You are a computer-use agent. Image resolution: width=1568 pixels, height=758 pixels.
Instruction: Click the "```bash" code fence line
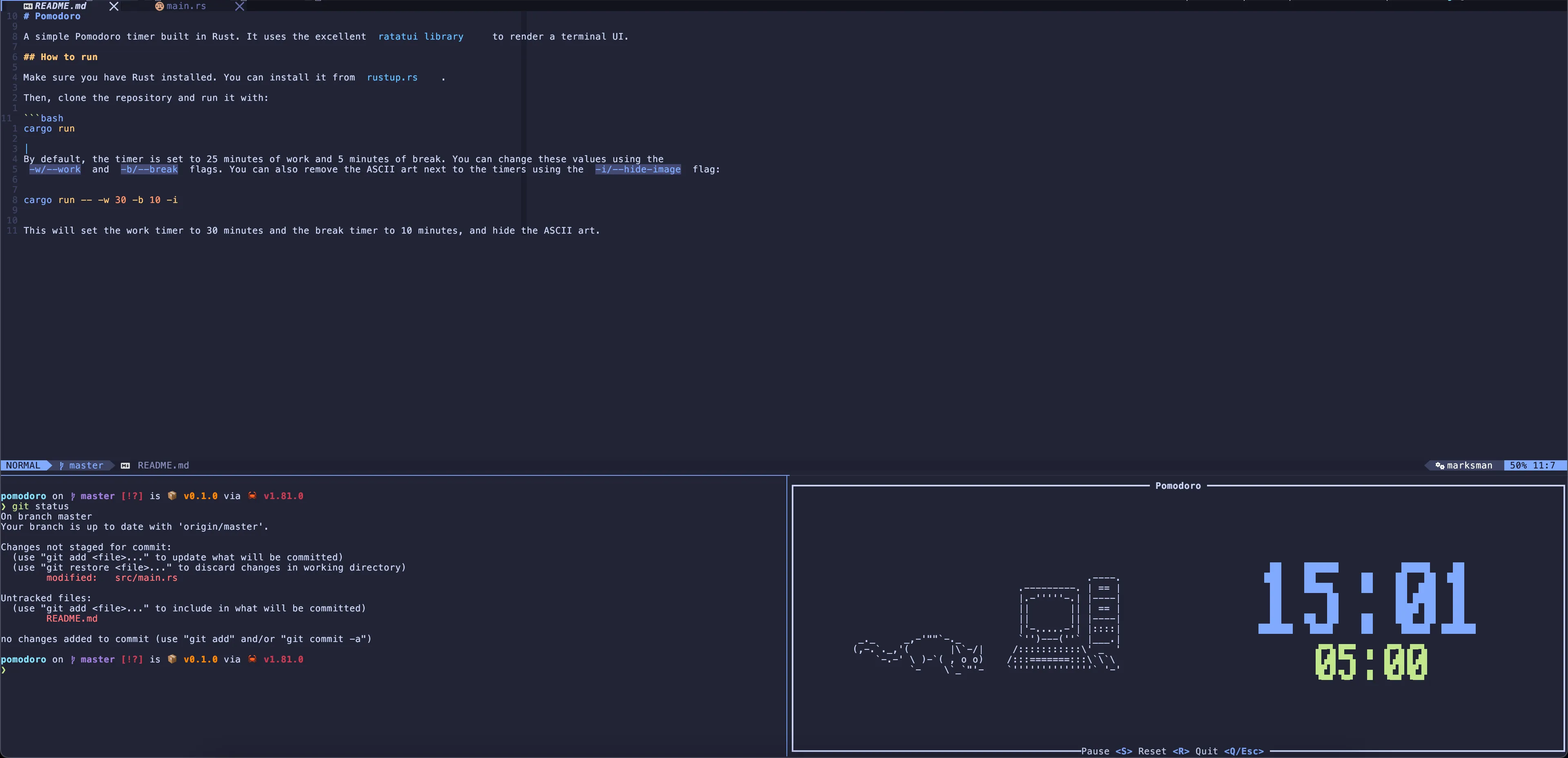coord(43,118)
